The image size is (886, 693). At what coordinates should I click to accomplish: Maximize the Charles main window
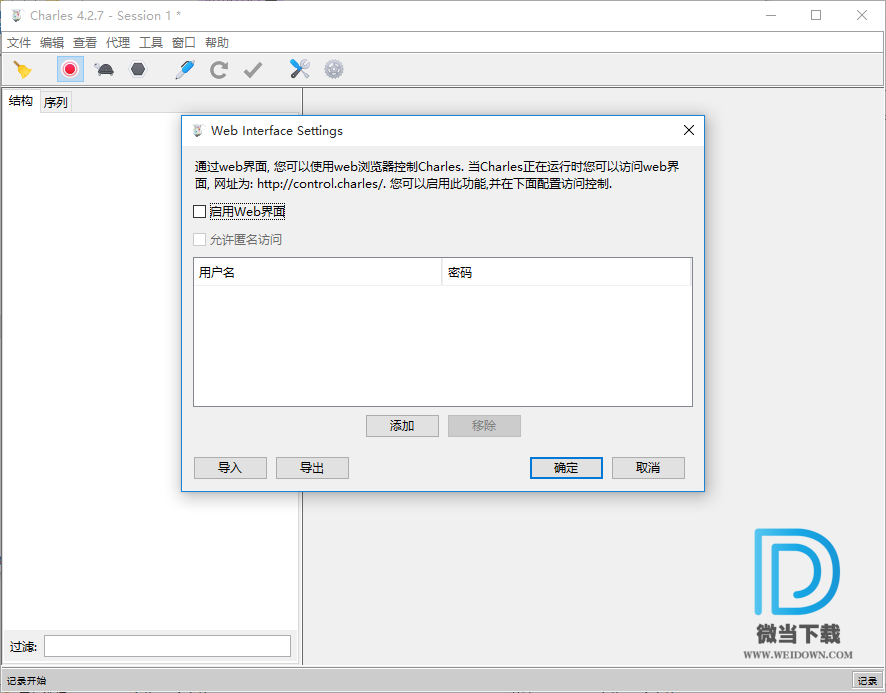[816, 16]
